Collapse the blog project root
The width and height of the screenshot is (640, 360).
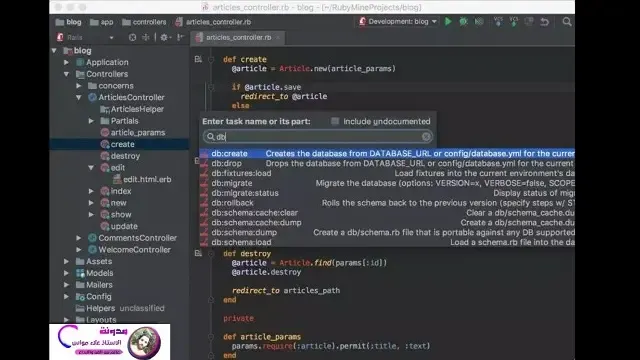click(x=54, y=51)
